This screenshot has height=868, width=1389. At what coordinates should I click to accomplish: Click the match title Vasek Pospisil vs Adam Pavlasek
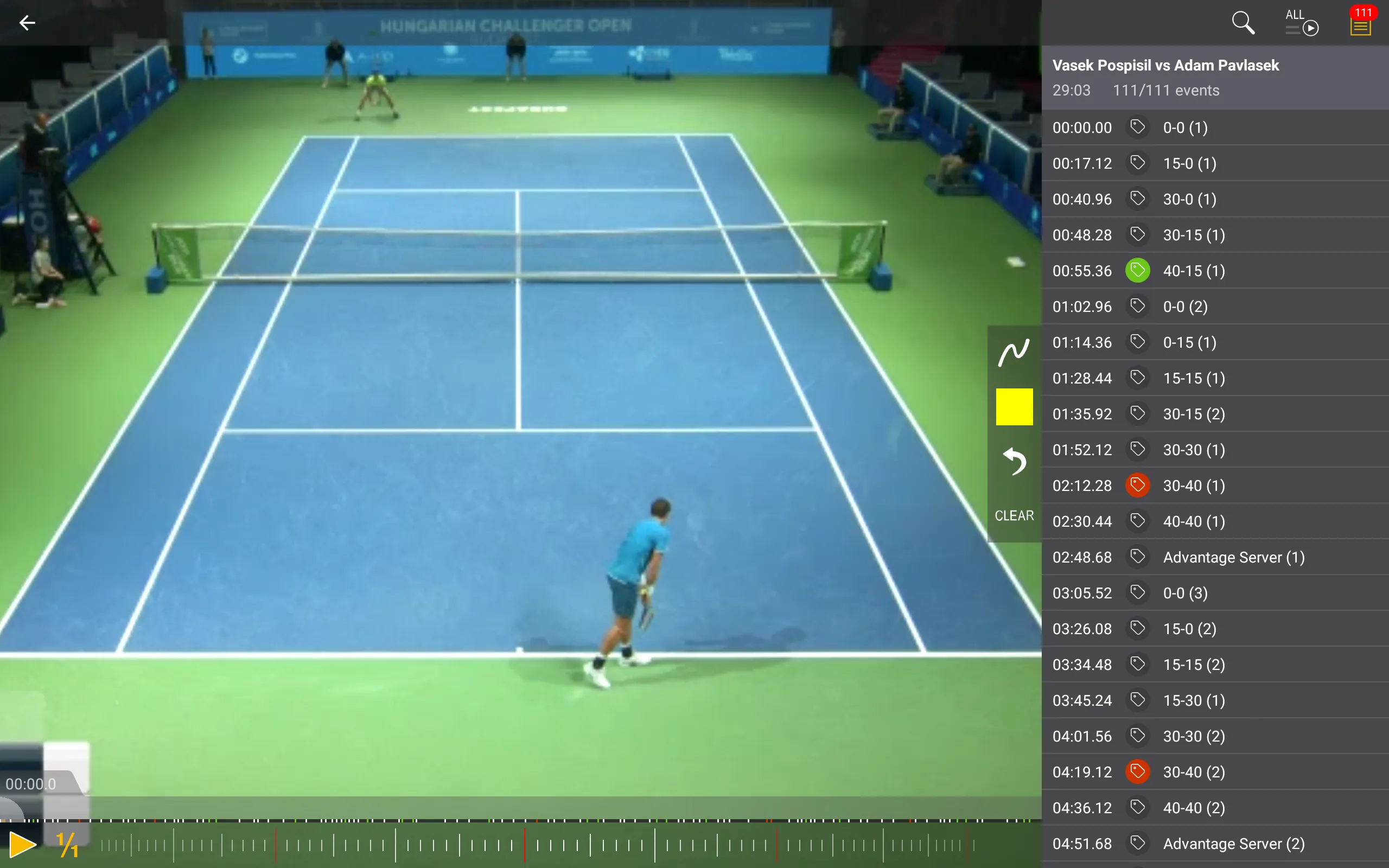[x=1165, y=66]
